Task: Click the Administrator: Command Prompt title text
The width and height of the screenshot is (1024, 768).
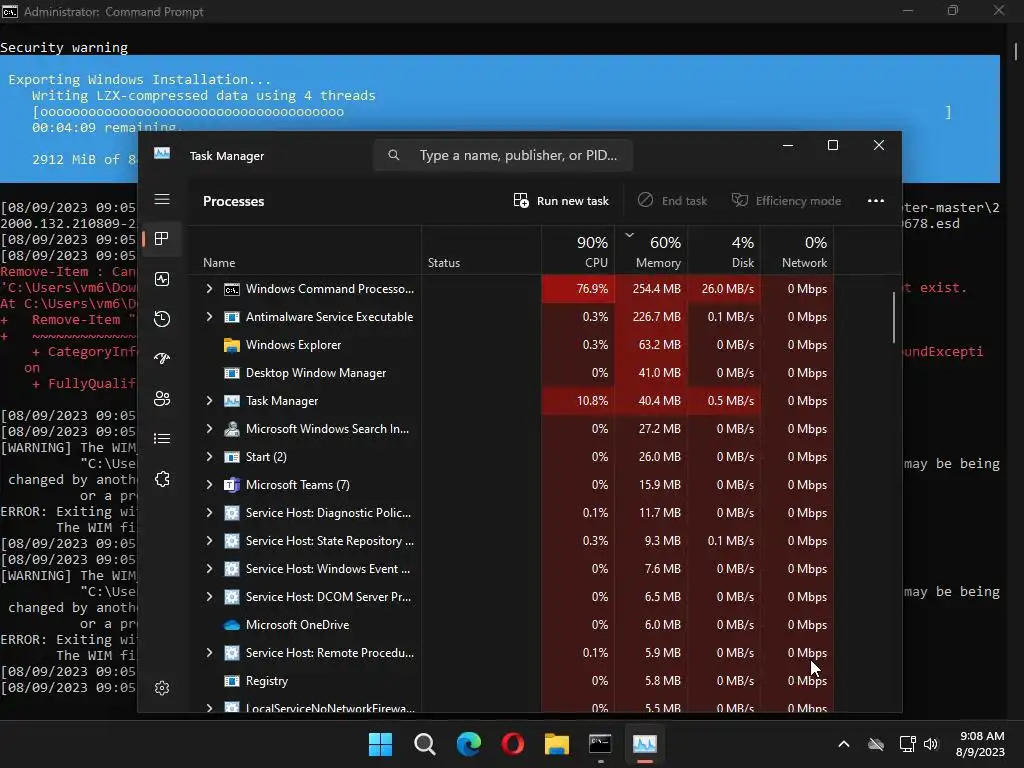Action: tap(114, 12)
